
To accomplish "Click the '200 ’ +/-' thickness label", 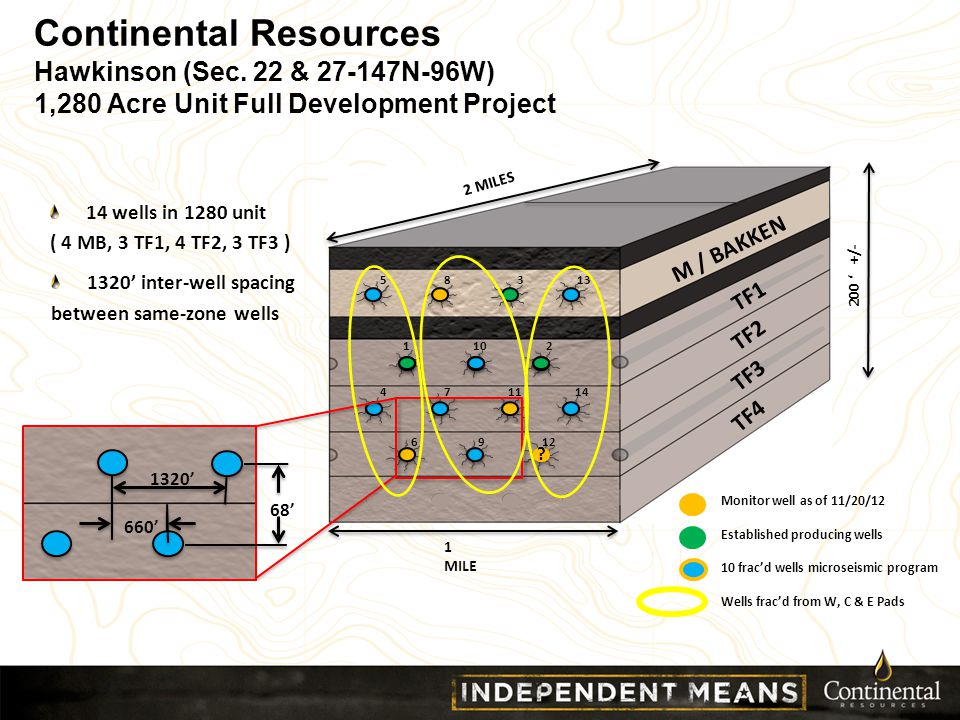I will point(855,276).
